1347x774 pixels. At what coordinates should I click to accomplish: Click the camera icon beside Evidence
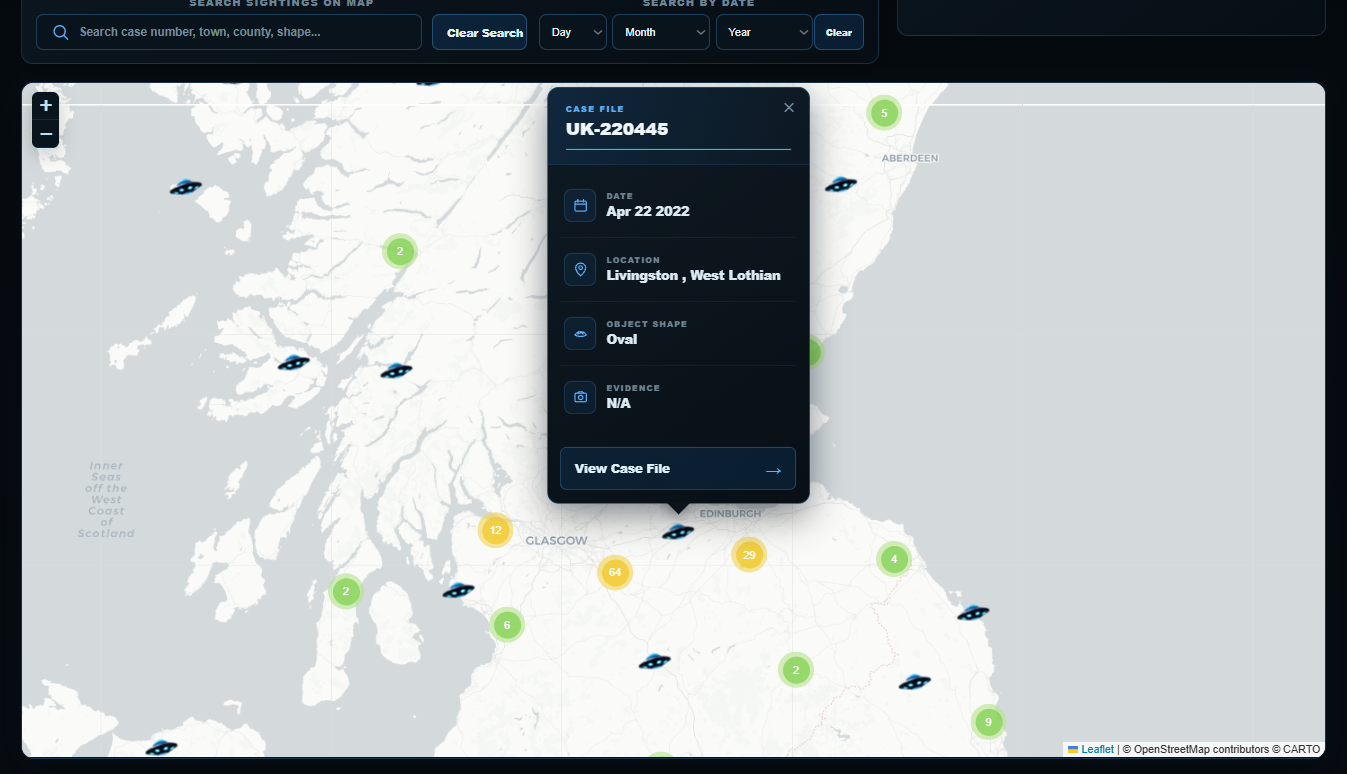(580, 397)
